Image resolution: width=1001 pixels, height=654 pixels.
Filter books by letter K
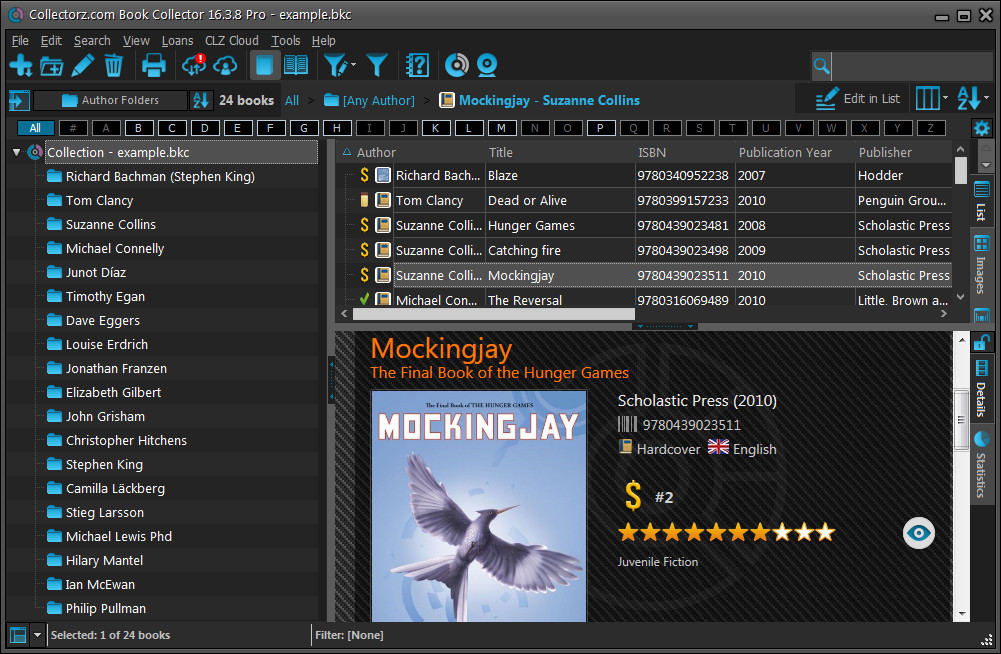pos(435,128)
